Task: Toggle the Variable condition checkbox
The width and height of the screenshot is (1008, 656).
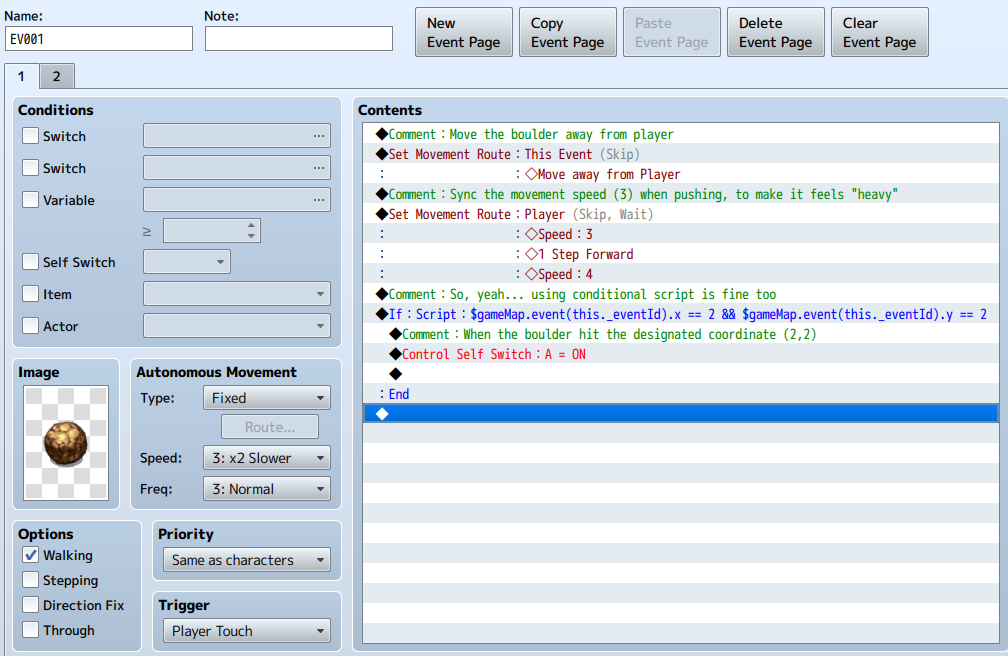Action: 30,200
